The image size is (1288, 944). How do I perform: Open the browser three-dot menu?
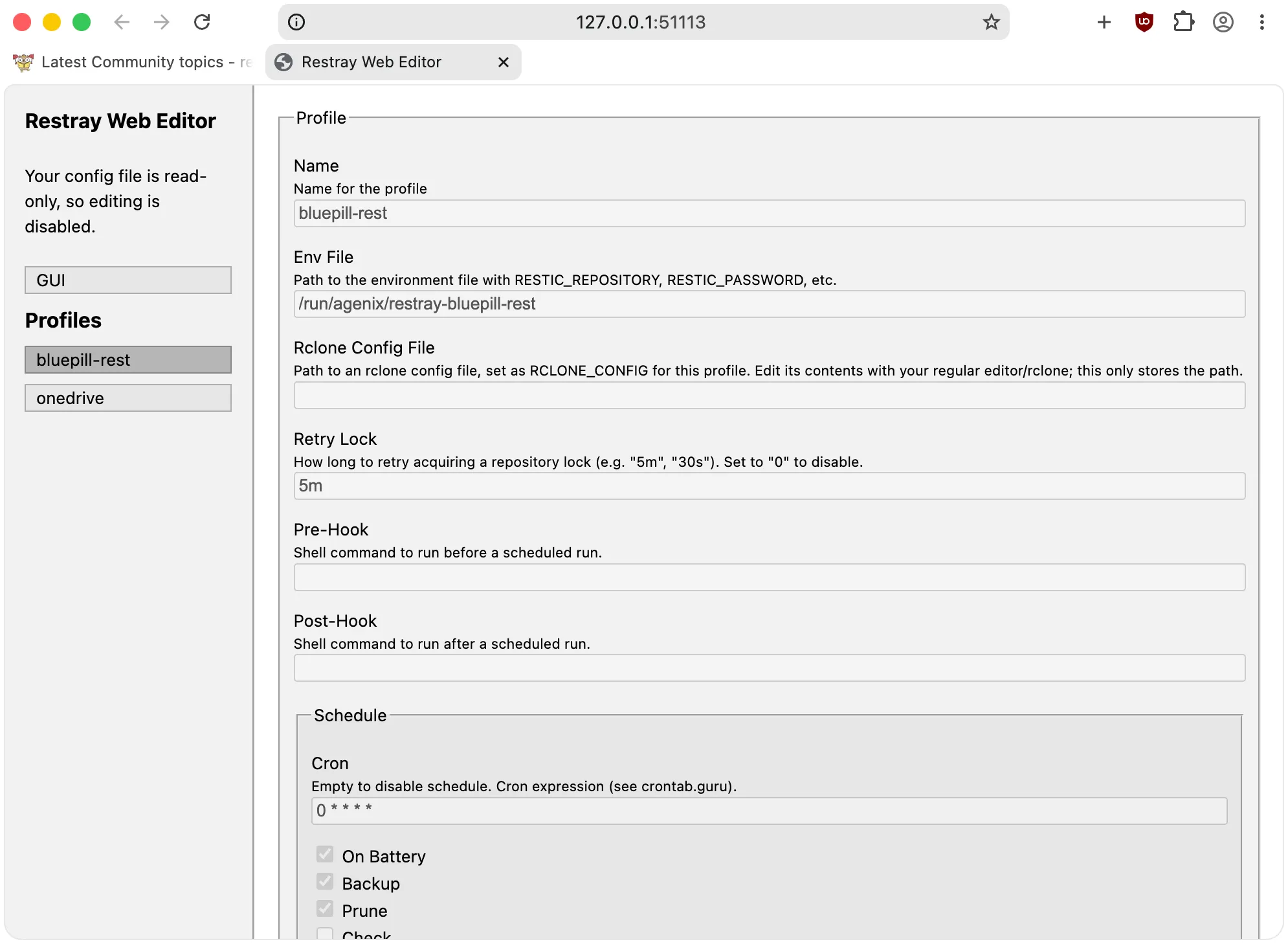pyautogui.click(x=1262, y=22)
